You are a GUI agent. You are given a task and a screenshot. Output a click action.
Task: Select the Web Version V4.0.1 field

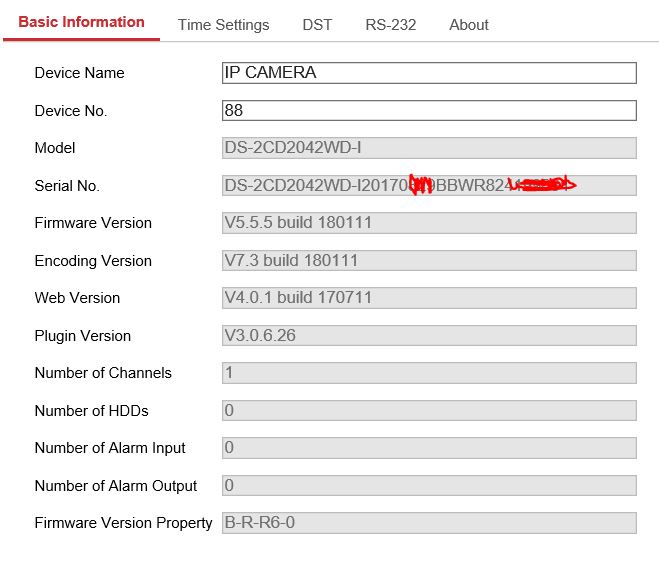tap(429, 298)
